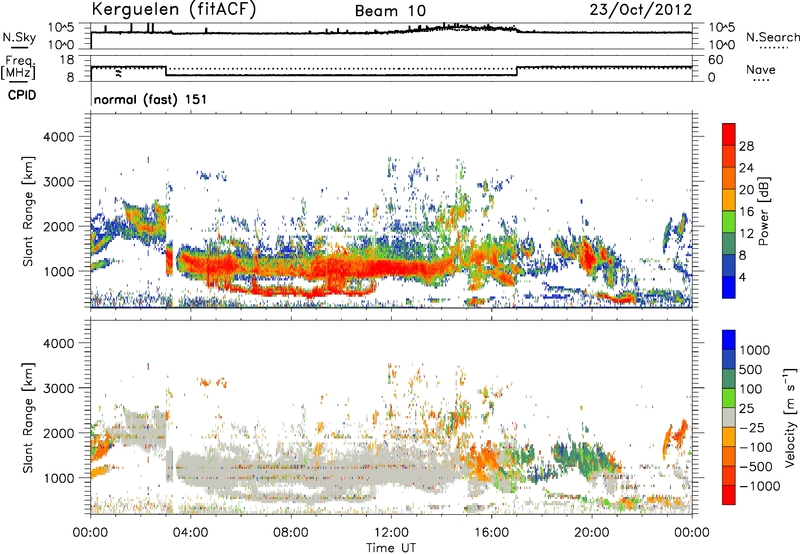The image size is (800, 554).
Task: Click the blue segment of Power colorbar
Action: coord(729,287)
